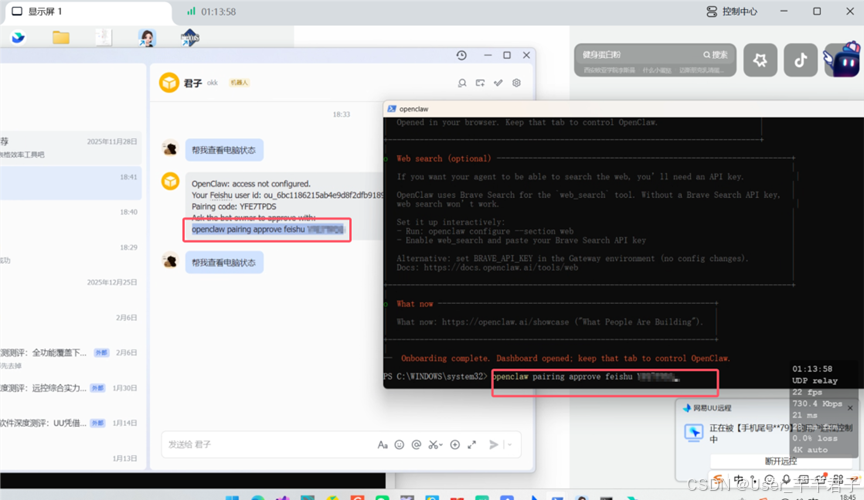Open the conversation timestamped 18:40

pos(71,218)
